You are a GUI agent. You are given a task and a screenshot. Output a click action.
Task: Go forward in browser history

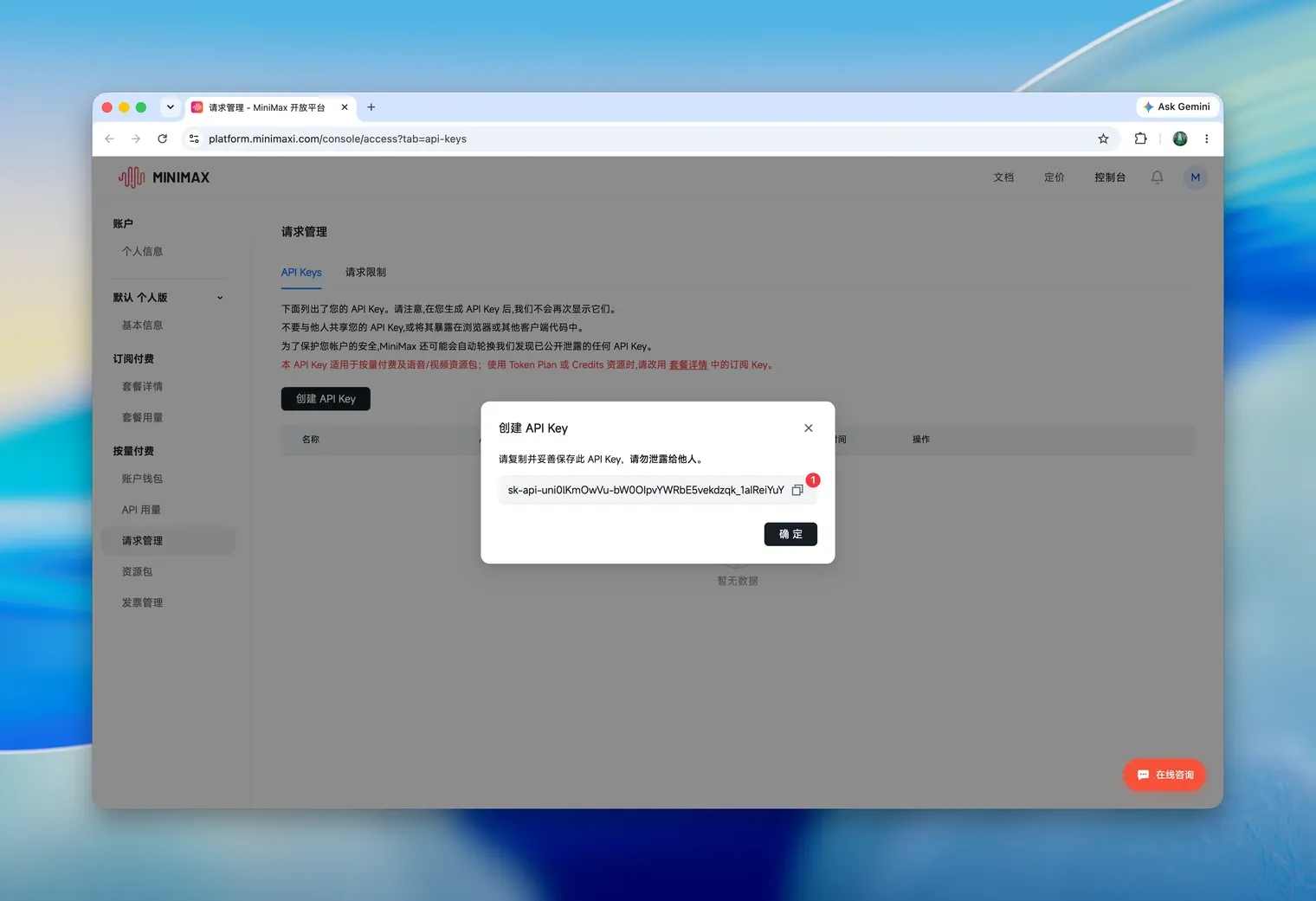tap(136, 138)
